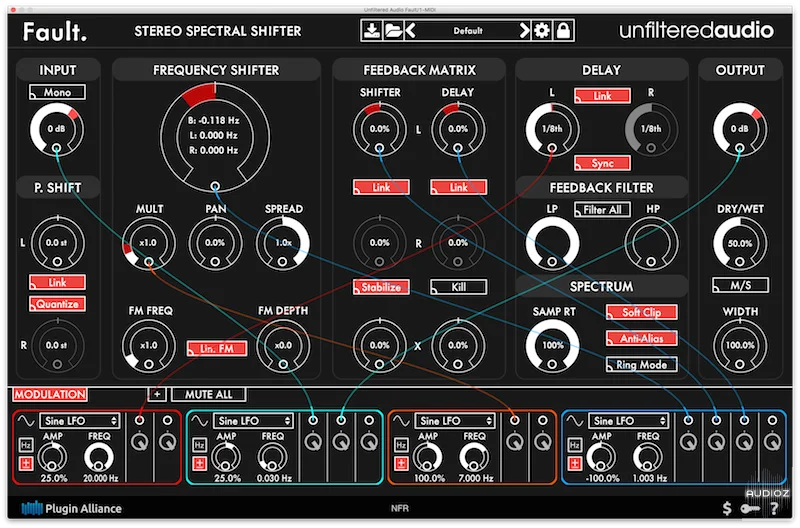Go to next preset arrow
The image size is (800, 528).
(x=524, y=31)
